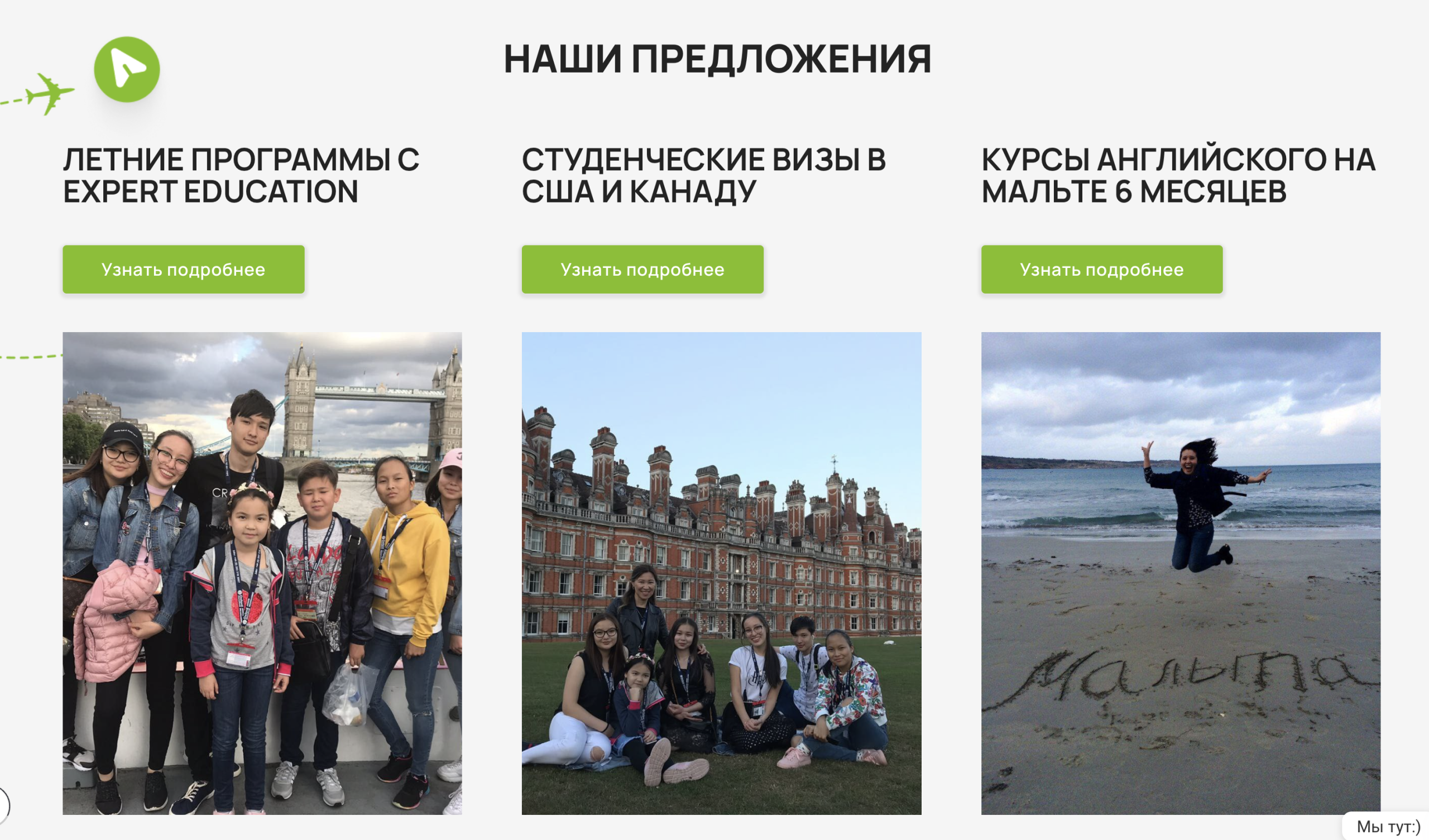
Task: Open the Tower Bridge group photo
Action: coord(262,573)
